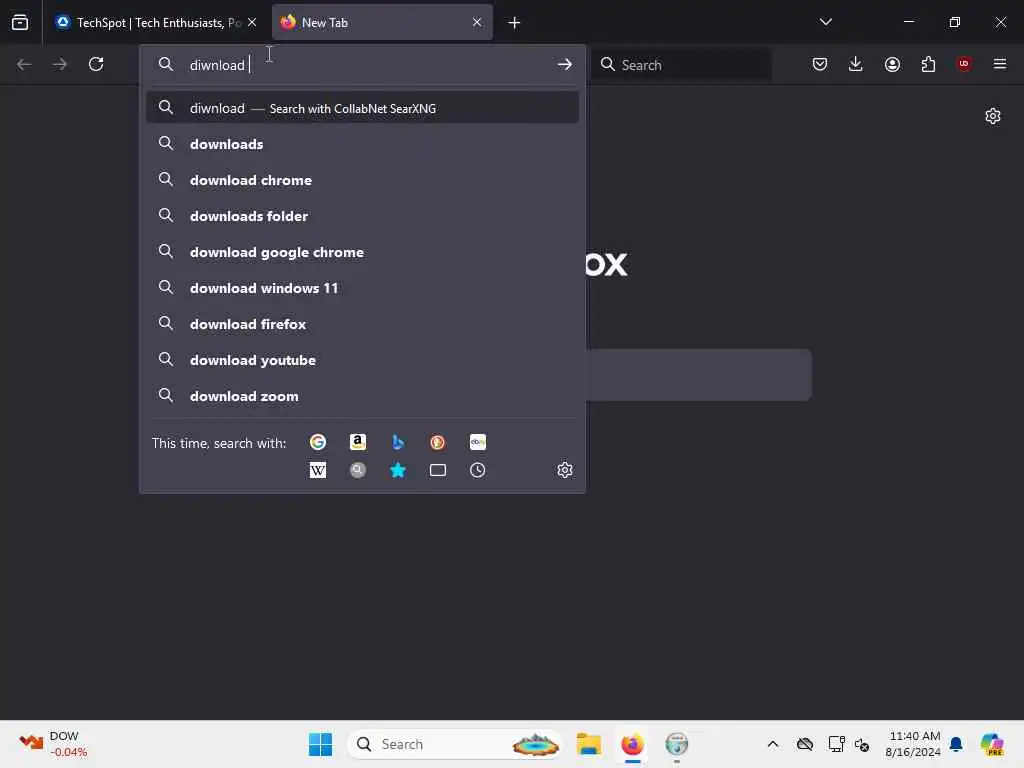1024x768 pixels.
Task: Reload the current page
Action: (x=96, y=64)
